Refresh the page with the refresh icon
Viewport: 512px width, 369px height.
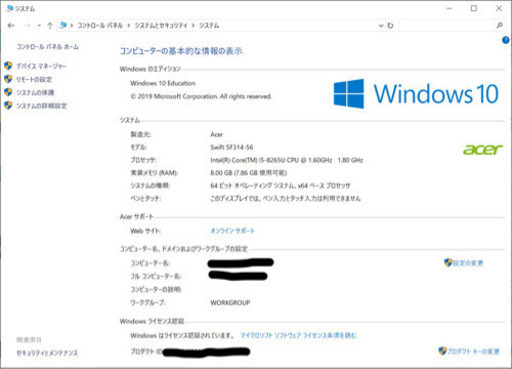[390, 25]
